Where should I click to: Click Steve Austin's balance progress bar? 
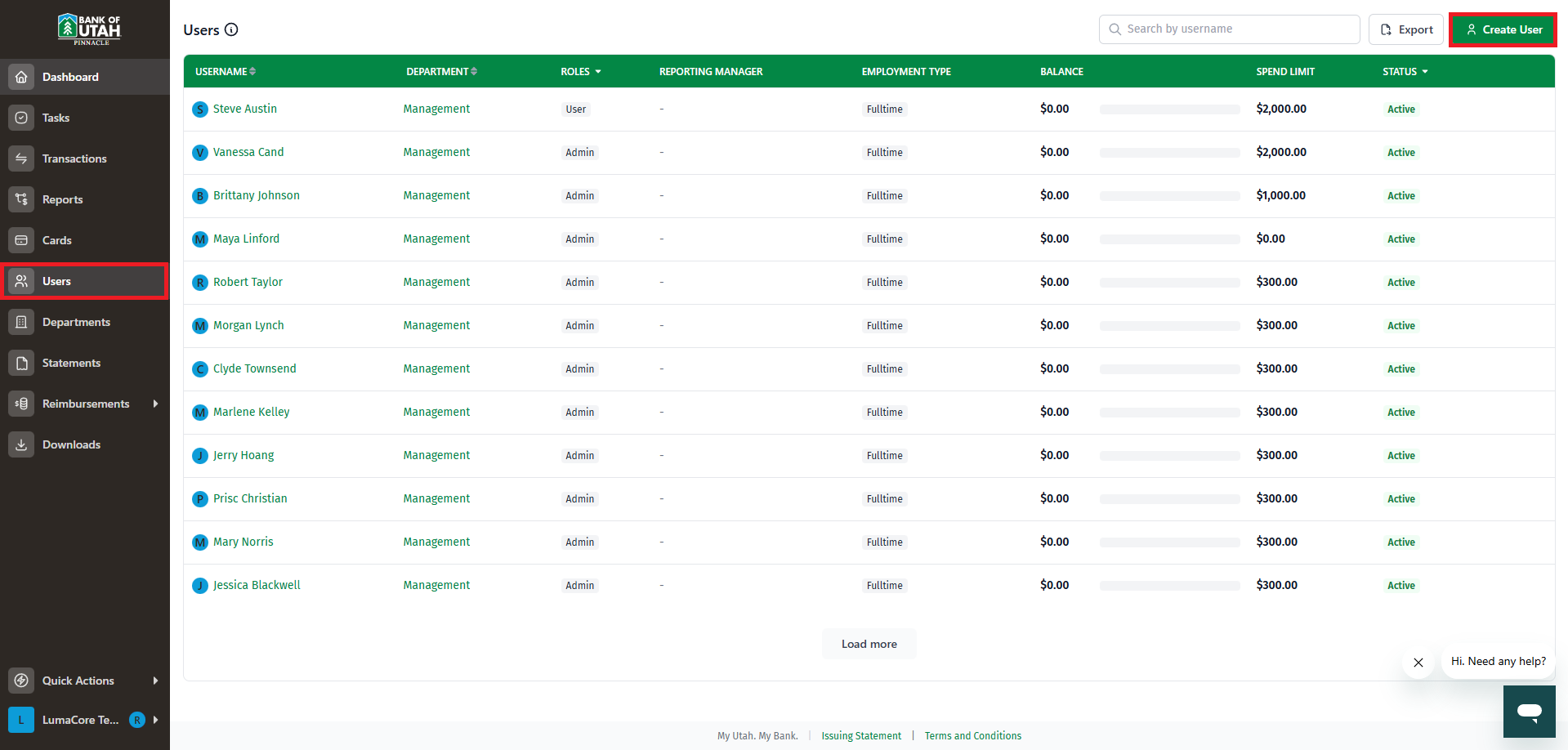tap(1169, 109)
